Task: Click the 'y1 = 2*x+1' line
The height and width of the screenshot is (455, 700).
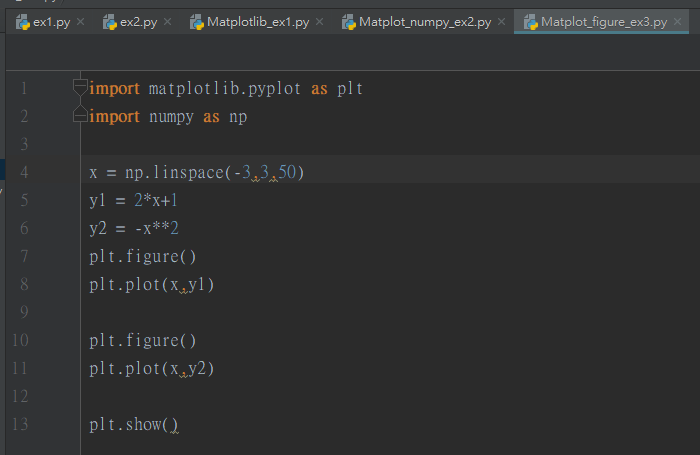Action: (x=133, y=200)
